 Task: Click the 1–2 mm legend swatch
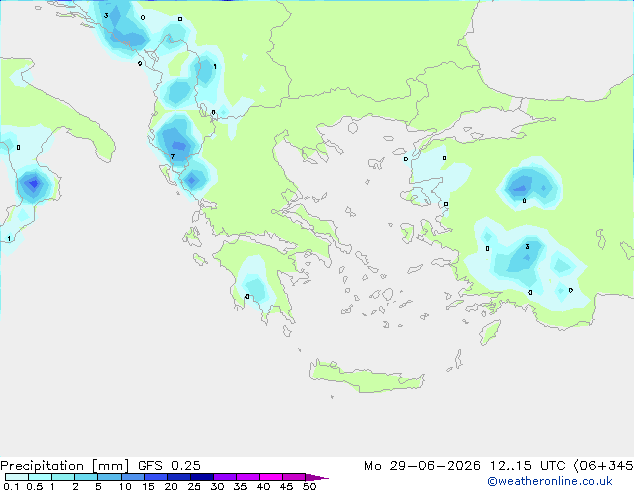click(63, 477)
